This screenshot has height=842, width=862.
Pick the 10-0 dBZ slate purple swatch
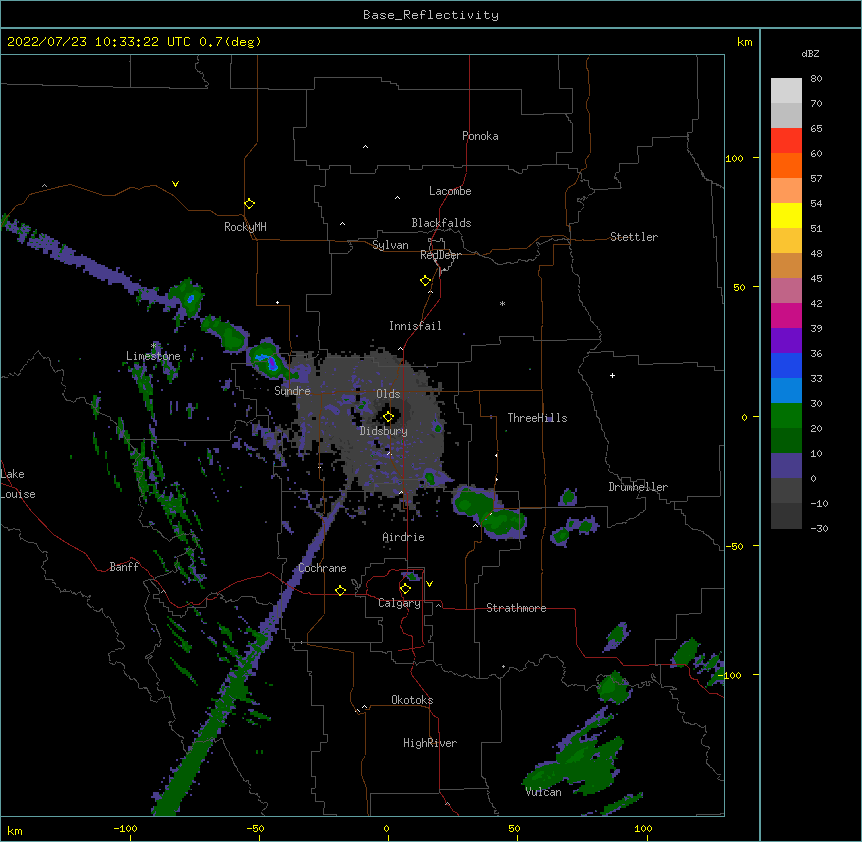pyautogui.click(x=786, y=466)
